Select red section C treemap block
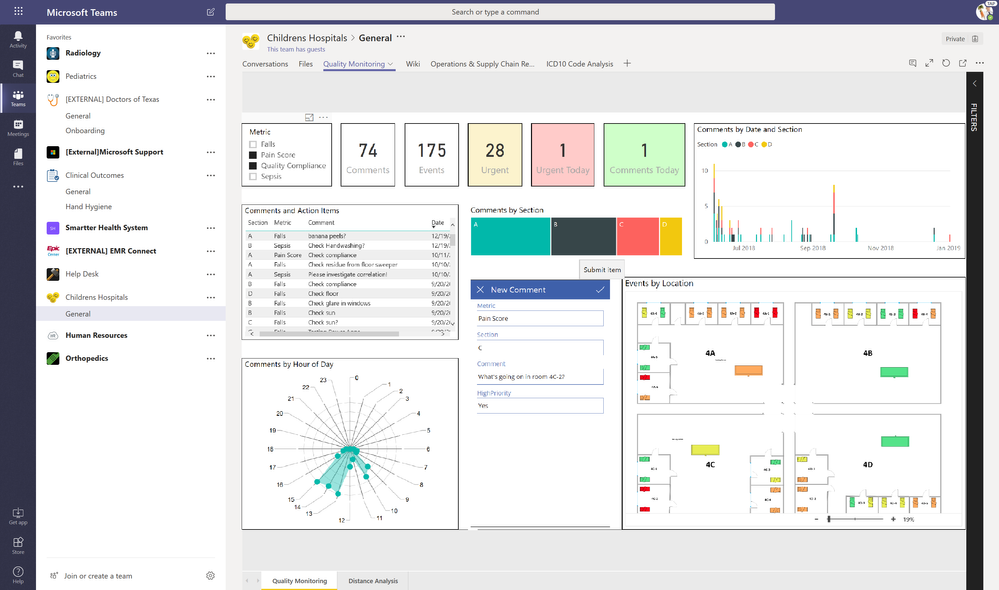The image size is (999, 590). coord(638,236)
